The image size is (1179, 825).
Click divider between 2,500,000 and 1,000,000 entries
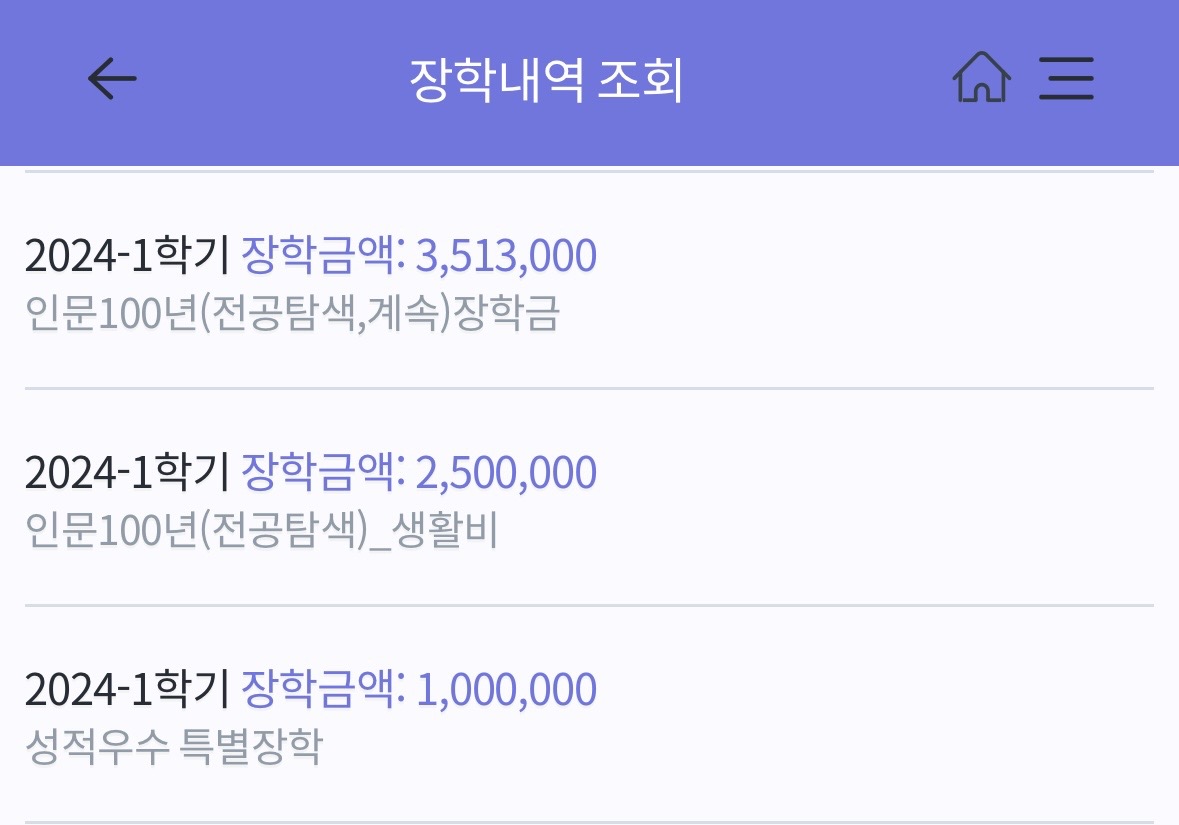pos(589,605)
